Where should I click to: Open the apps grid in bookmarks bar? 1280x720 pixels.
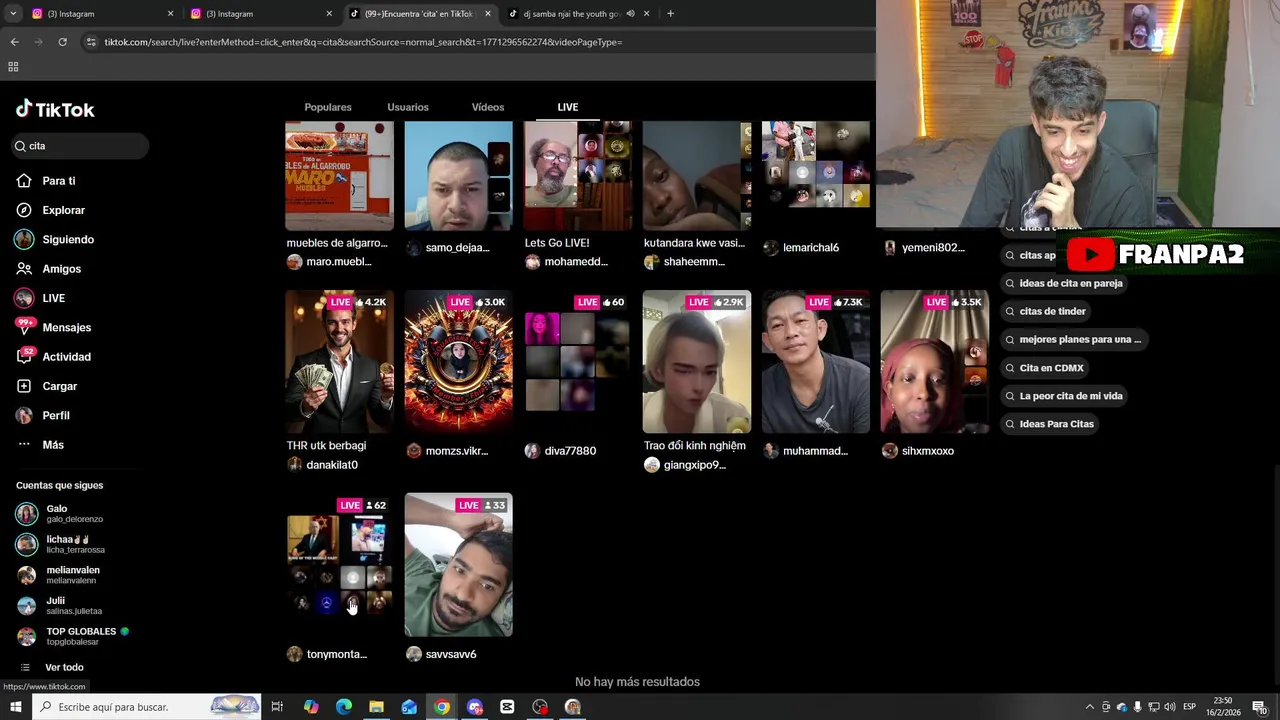tap(13, 67)
